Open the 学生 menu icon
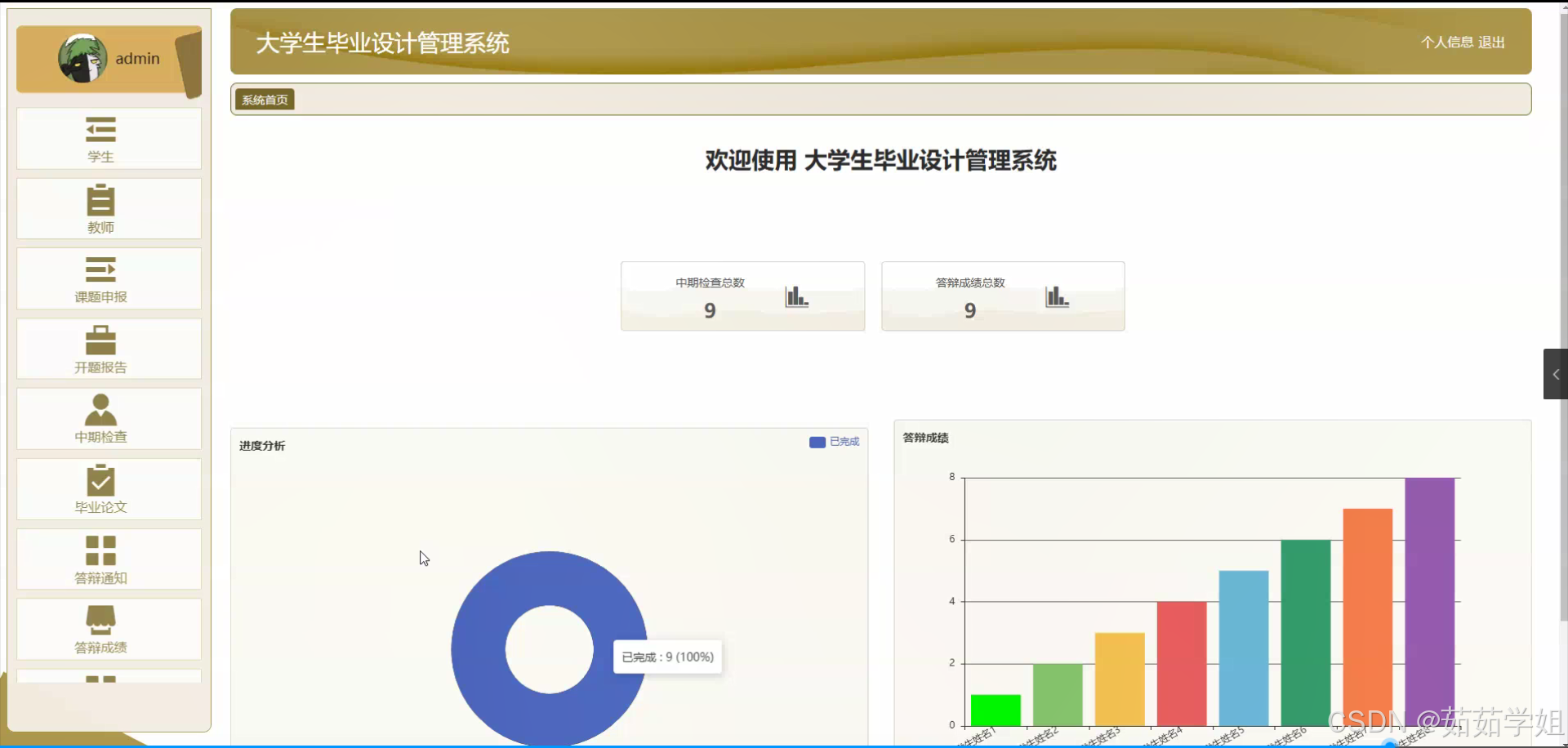This screenshot has width=1568, height=748. click(100, 130)
